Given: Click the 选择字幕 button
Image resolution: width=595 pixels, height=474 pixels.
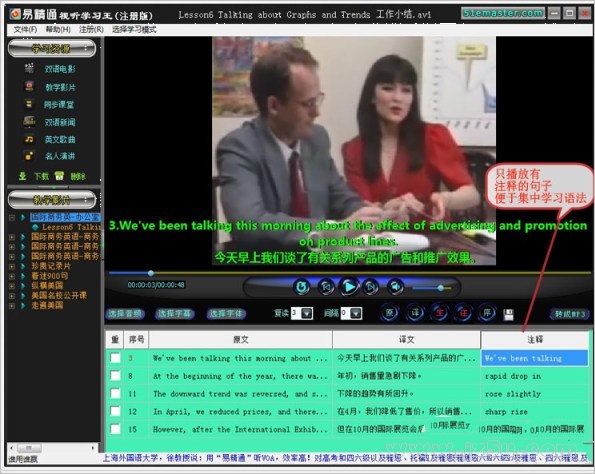Looking at the screenshot, I should 174,313.
